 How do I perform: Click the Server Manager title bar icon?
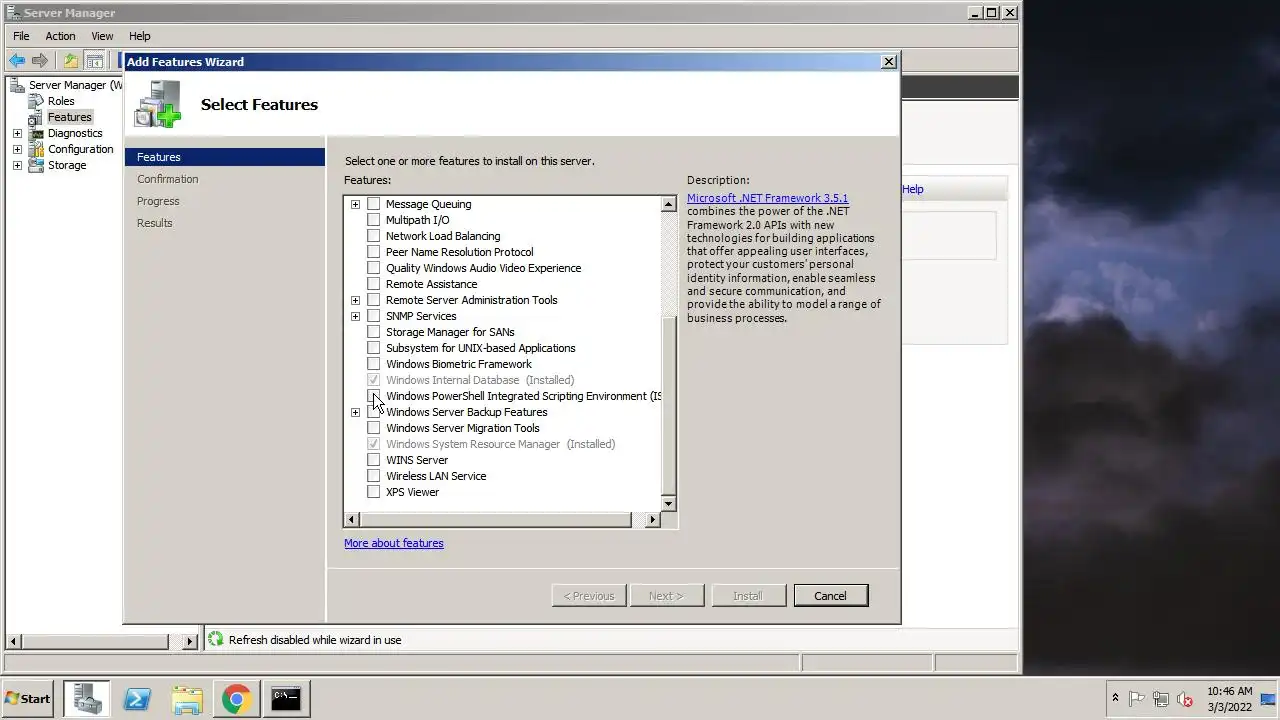tap(13, 13)
